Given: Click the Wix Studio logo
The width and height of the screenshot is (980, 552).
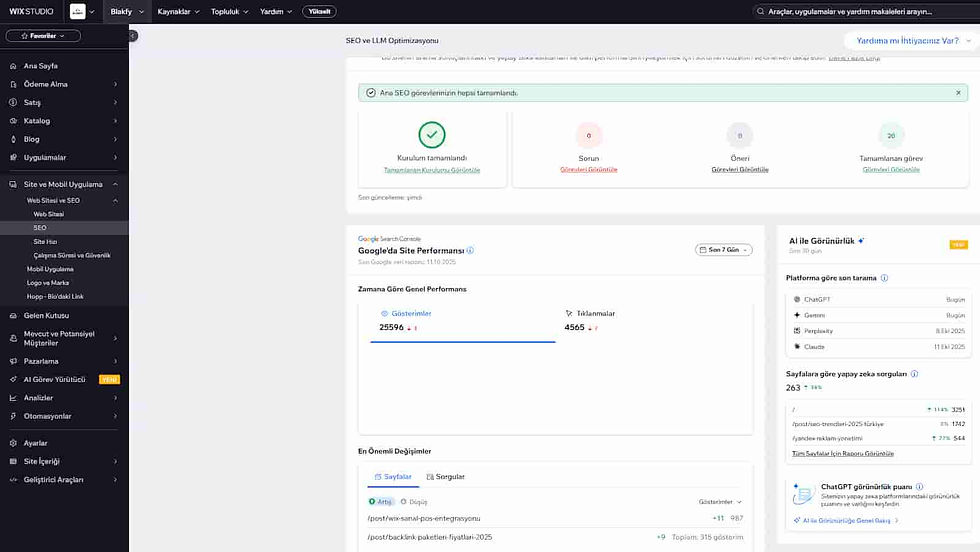Looking at the screenshot, I should coord(31,11).
